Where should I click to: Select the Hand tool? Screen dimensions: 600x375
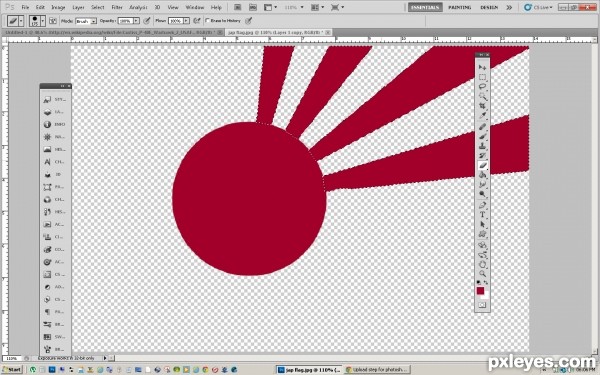(x=482, y=264)
